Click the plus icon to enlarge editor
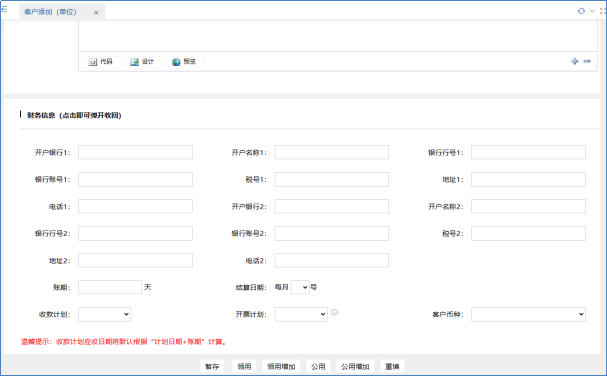The image size is (607, 377). [x=575, y=61]
